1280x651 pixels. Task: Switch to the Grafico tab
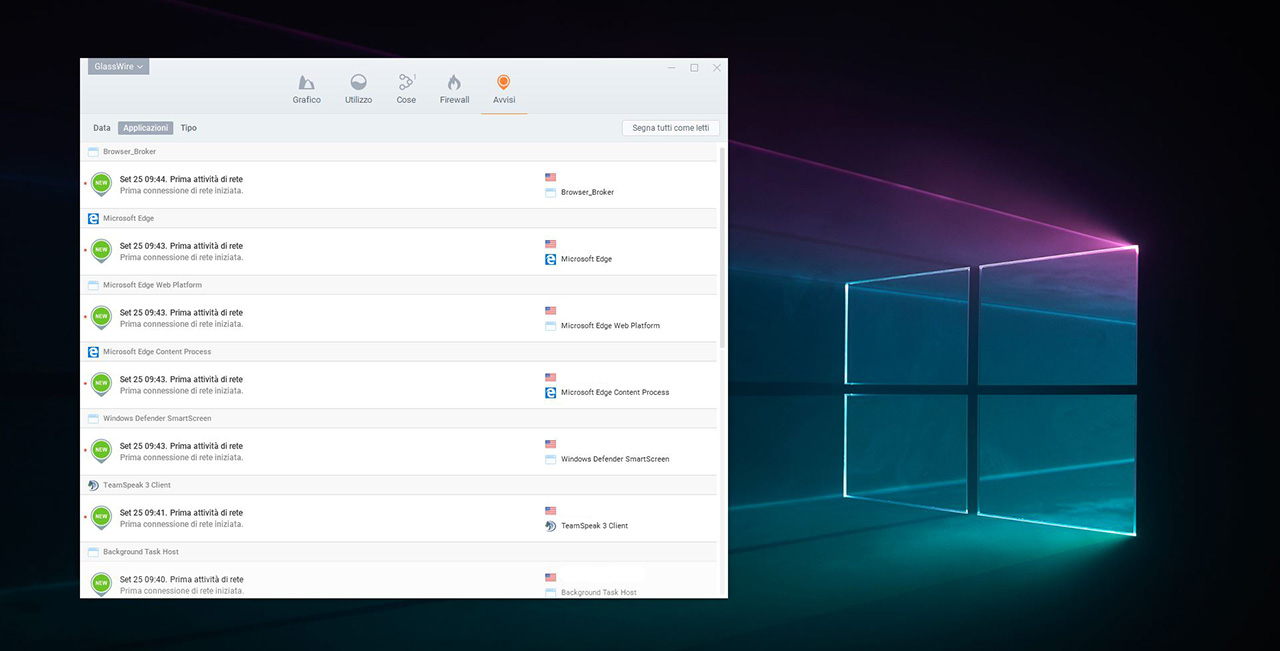(x=307, y=89)
